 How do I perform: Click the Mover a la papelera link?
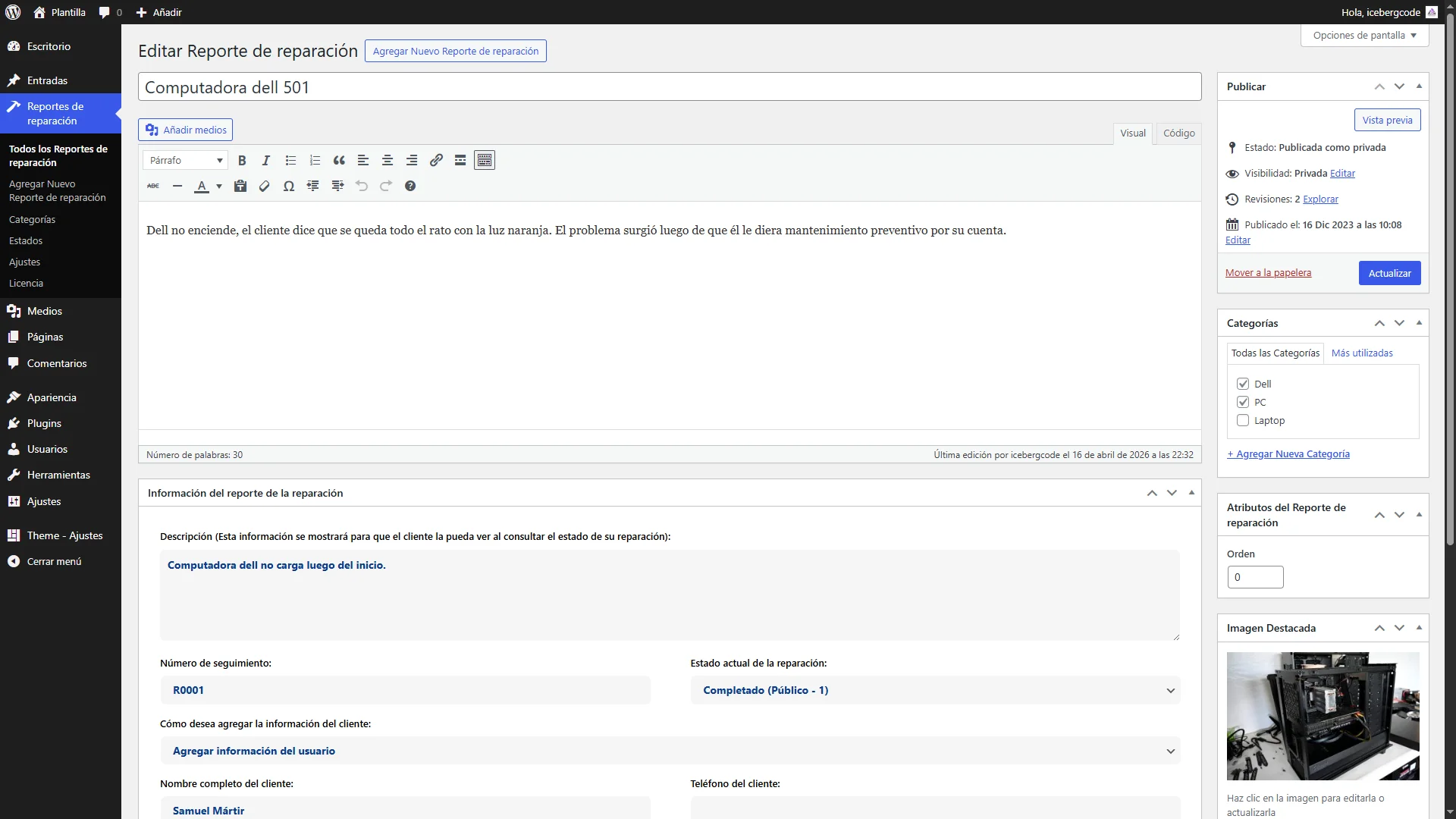[x=1268, y=273]
